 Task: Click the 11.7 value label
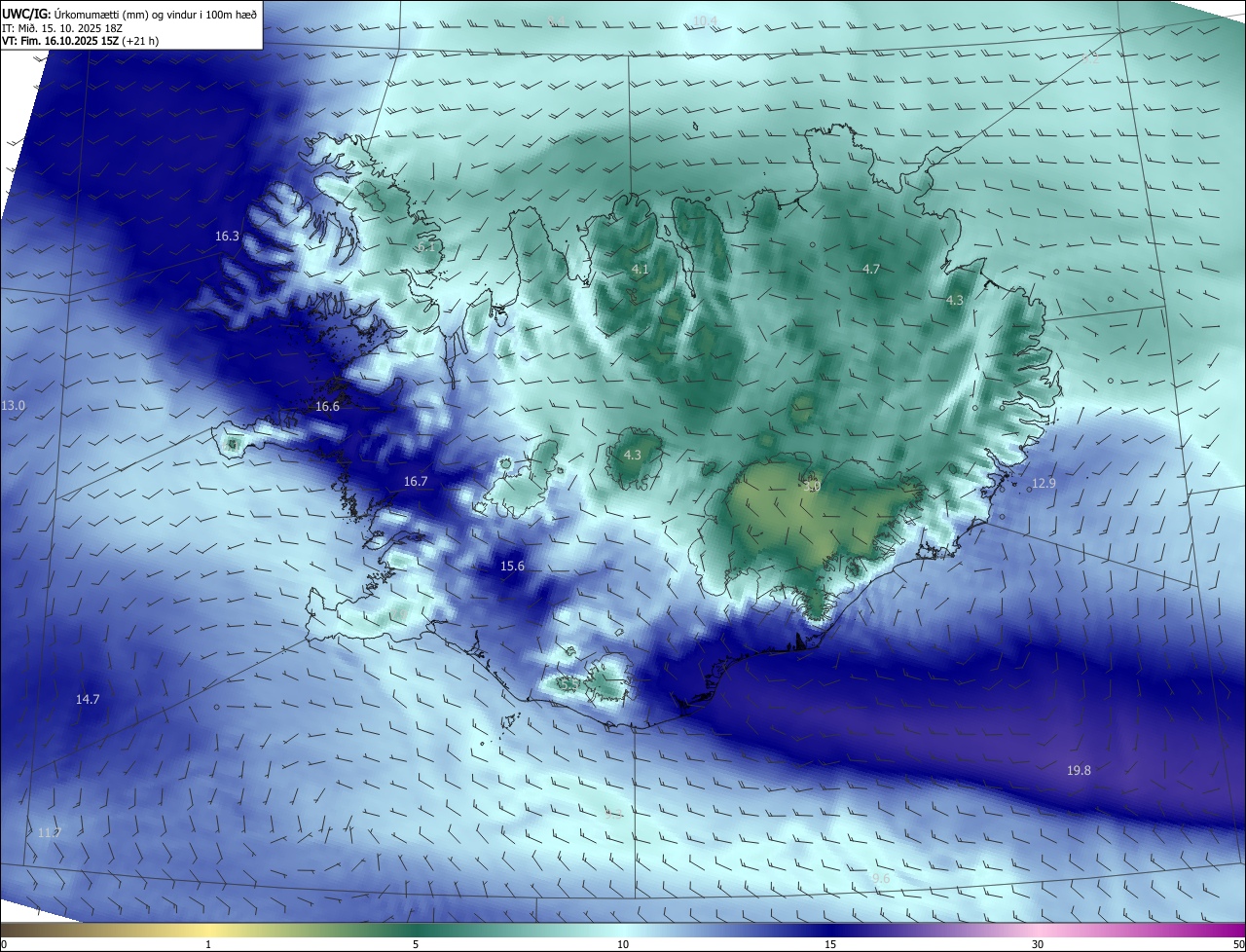pos(49,833)
